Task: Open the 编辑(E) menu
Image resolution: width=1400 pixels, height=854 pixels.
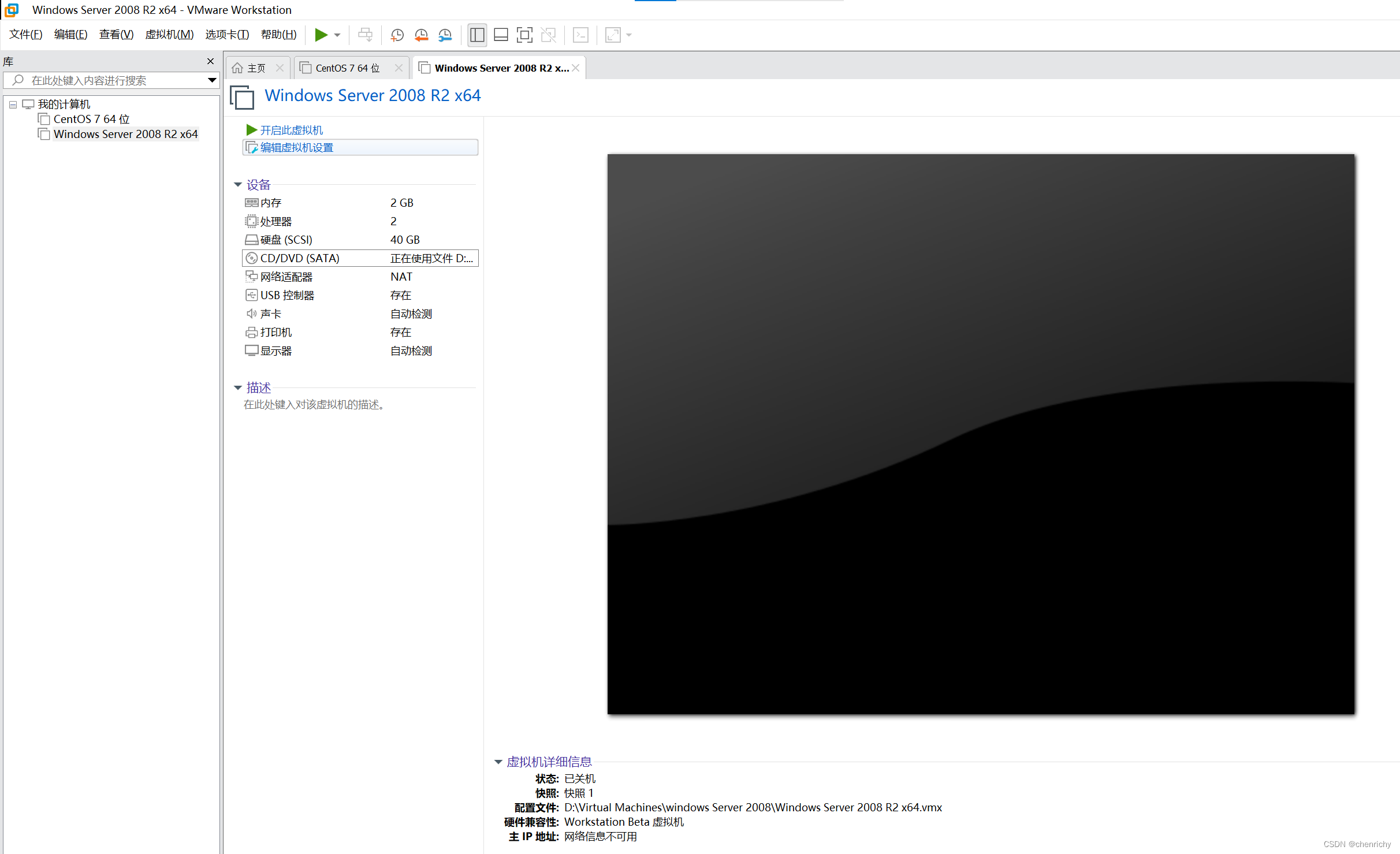Action: pos(71,35)
